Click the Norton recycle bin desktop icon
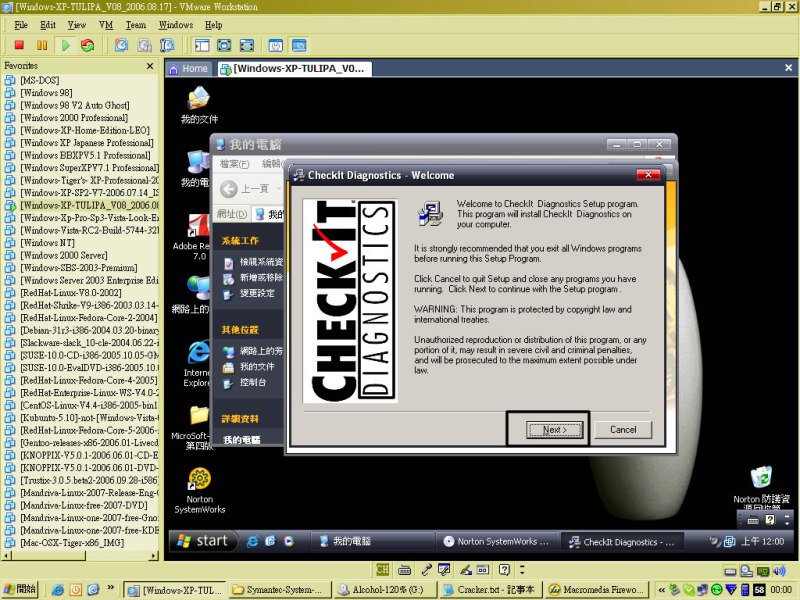This screenshot has width=800, height=600. pos(761,488)
